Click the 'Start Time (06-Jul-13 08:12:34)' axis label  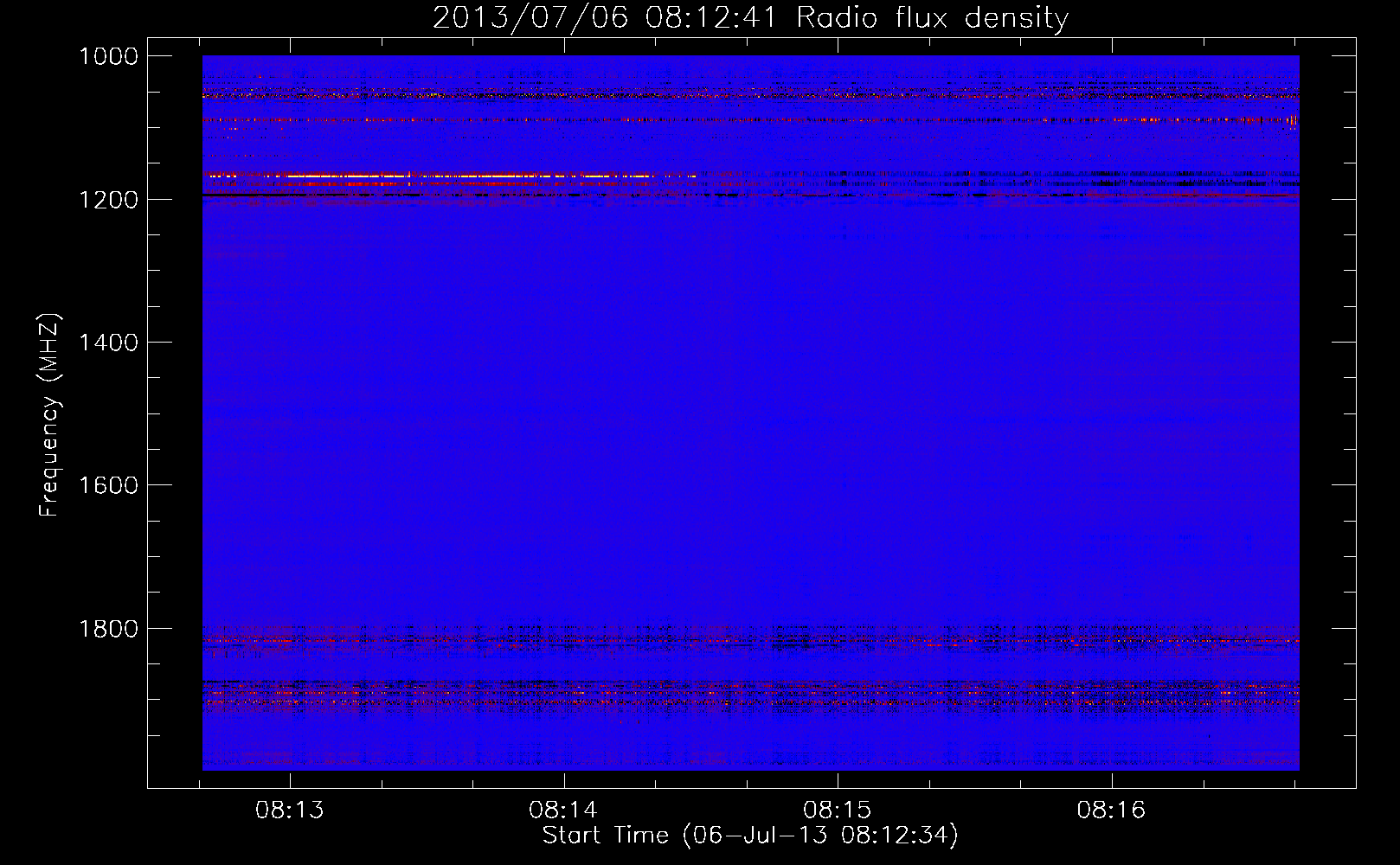(750, 836)
